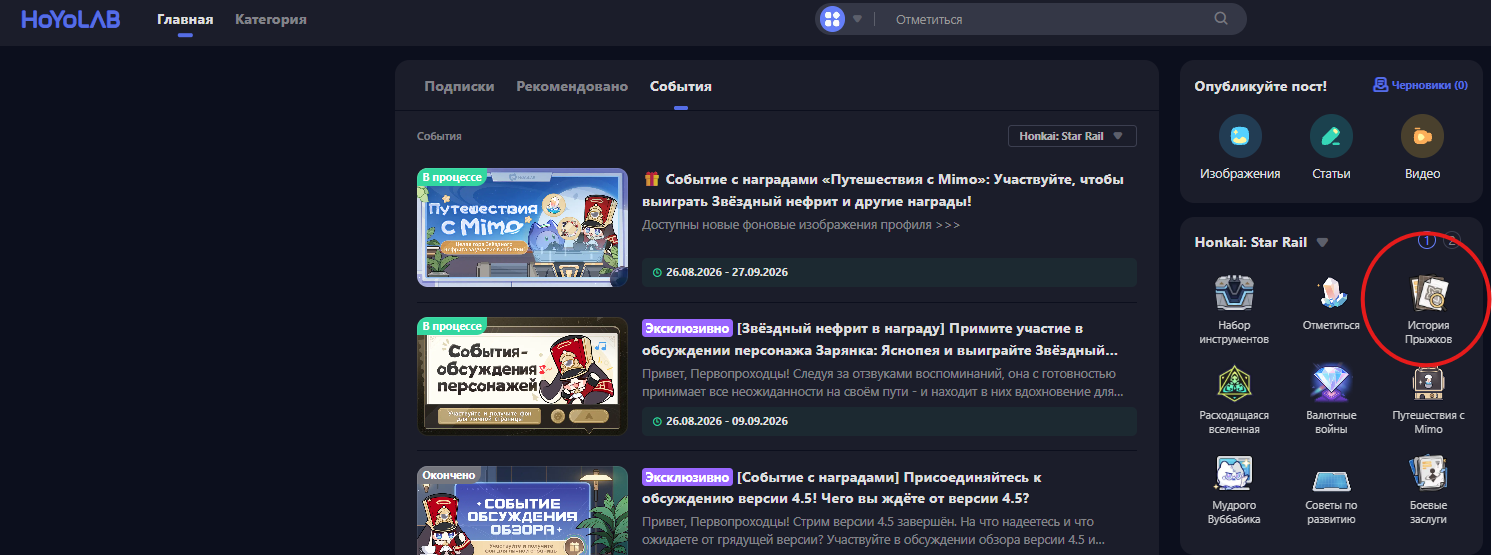Click the Эксклюзивно tag on version 4.5 event

click(686, 477)
